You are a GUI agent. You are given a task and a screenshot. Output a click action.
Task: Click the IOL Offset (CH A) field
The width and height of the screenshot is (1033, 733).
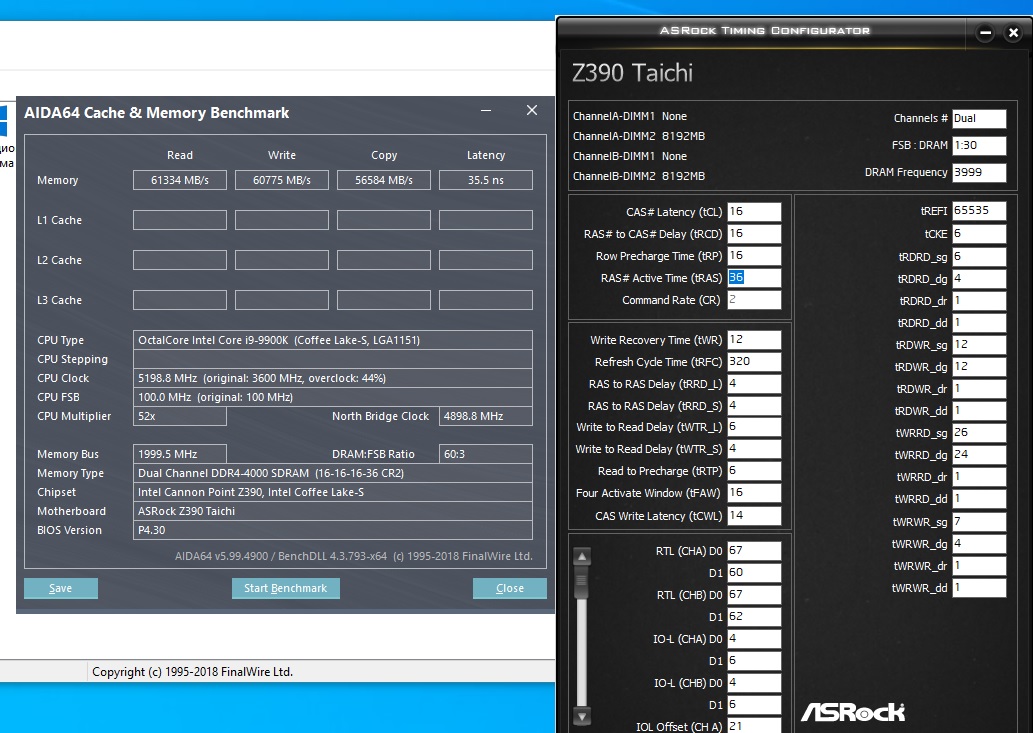[754, 726]
